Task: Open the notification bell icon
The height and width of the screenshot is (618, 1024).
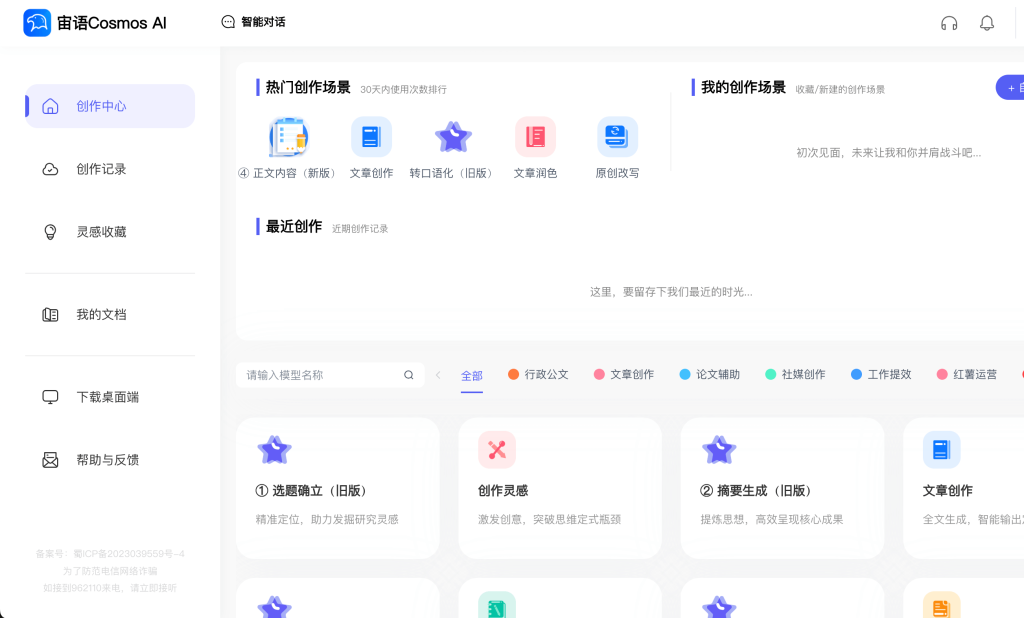Action: coord(987,24)
